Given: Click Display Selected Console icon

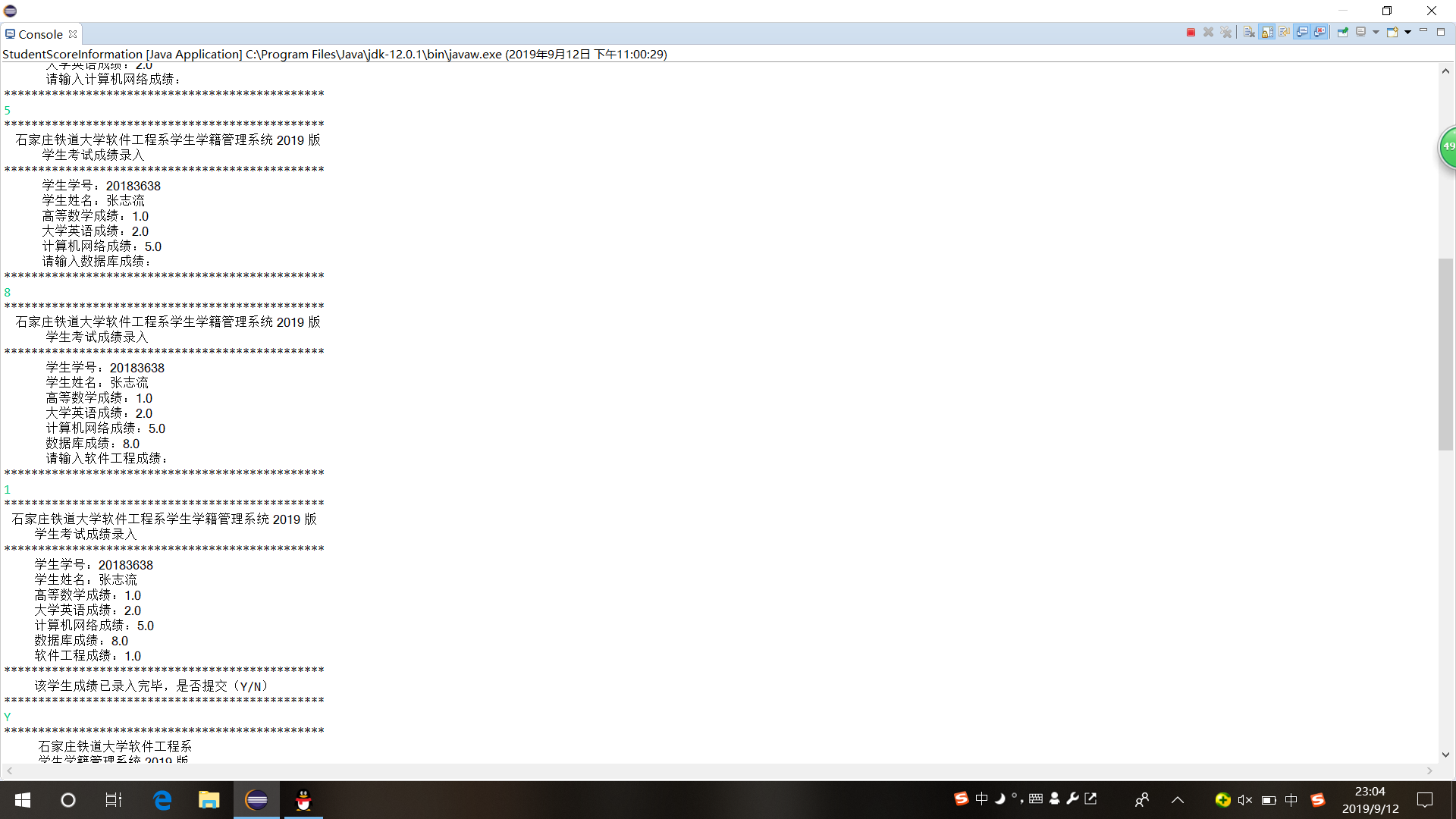Looking at the screenshot, I should pos(1361,32).
